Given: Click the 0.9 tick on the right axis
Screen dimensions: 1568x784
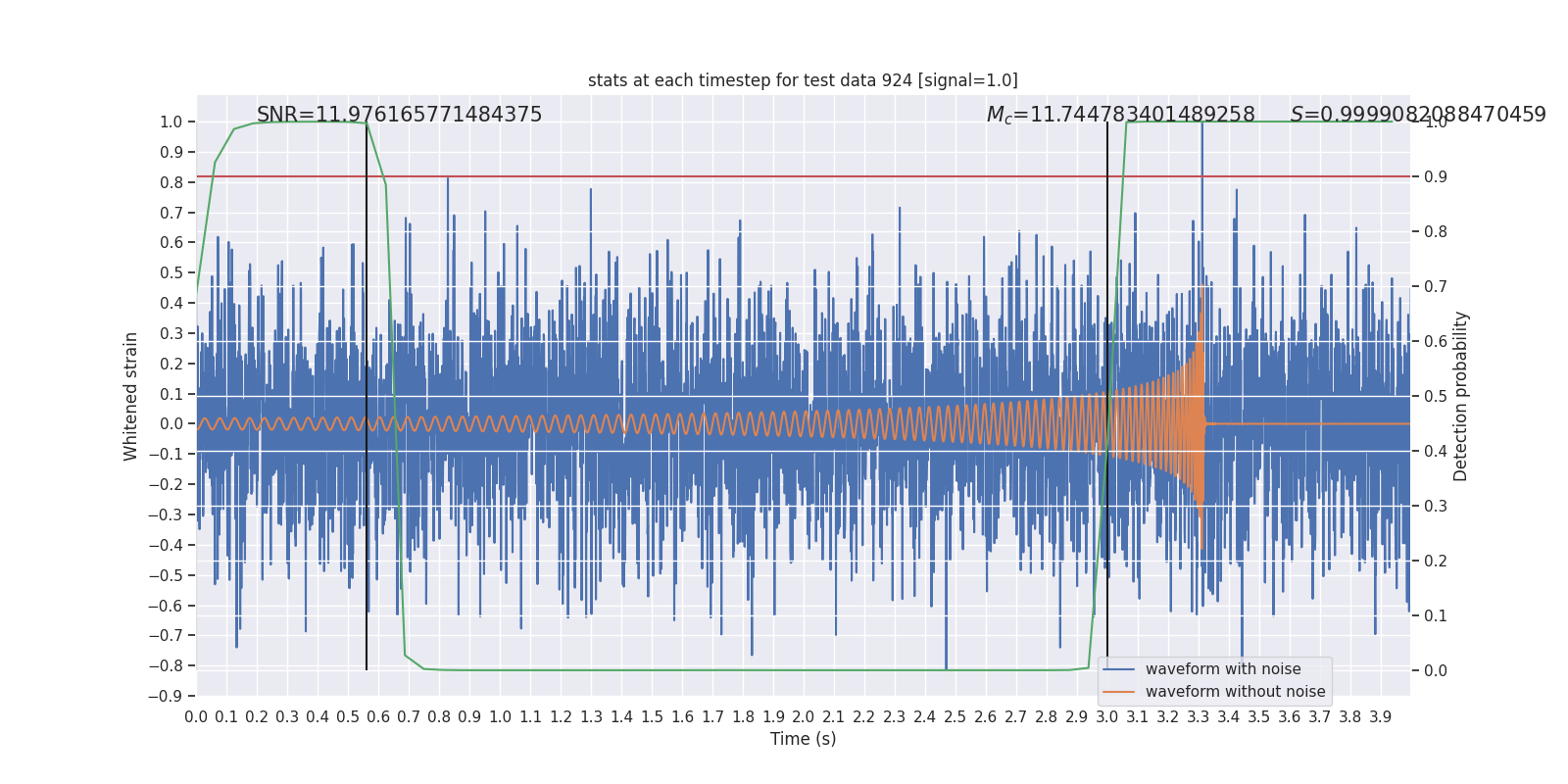Looking at the screenshot, I should (1436, 177).
